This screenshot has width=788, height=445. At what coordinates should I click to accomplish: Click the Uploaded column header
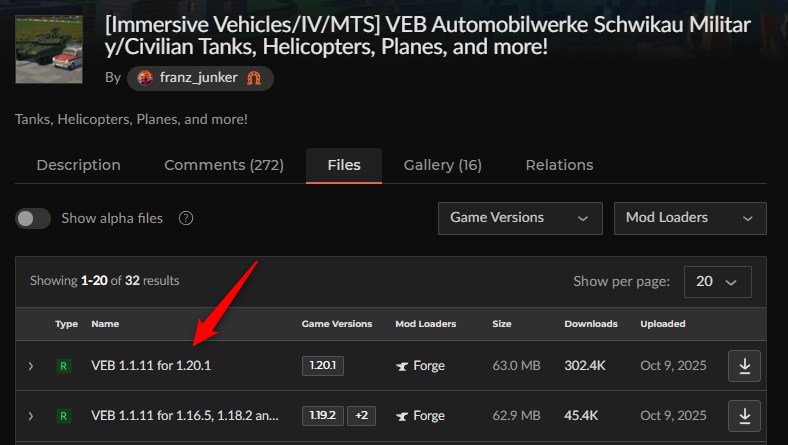click(x=663, y=324)
